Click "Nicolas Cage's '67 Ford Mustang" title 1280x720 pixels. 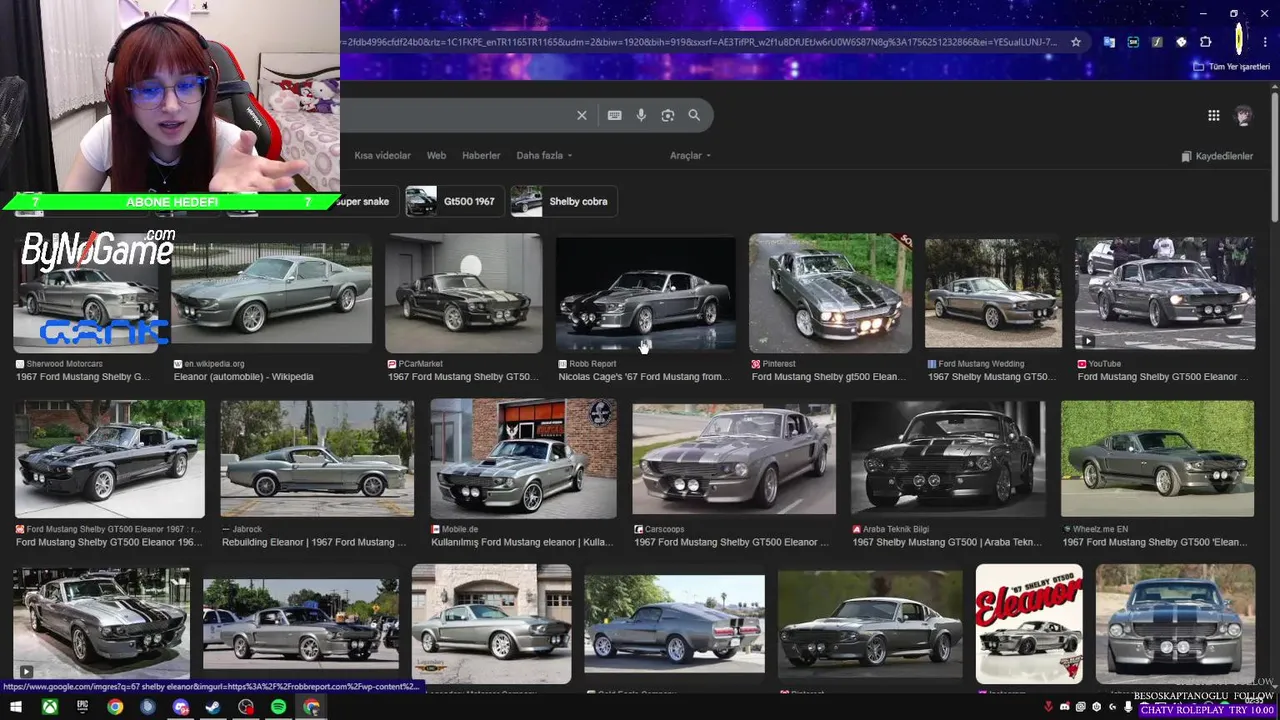pyautogui.click(x=643, y=377)
